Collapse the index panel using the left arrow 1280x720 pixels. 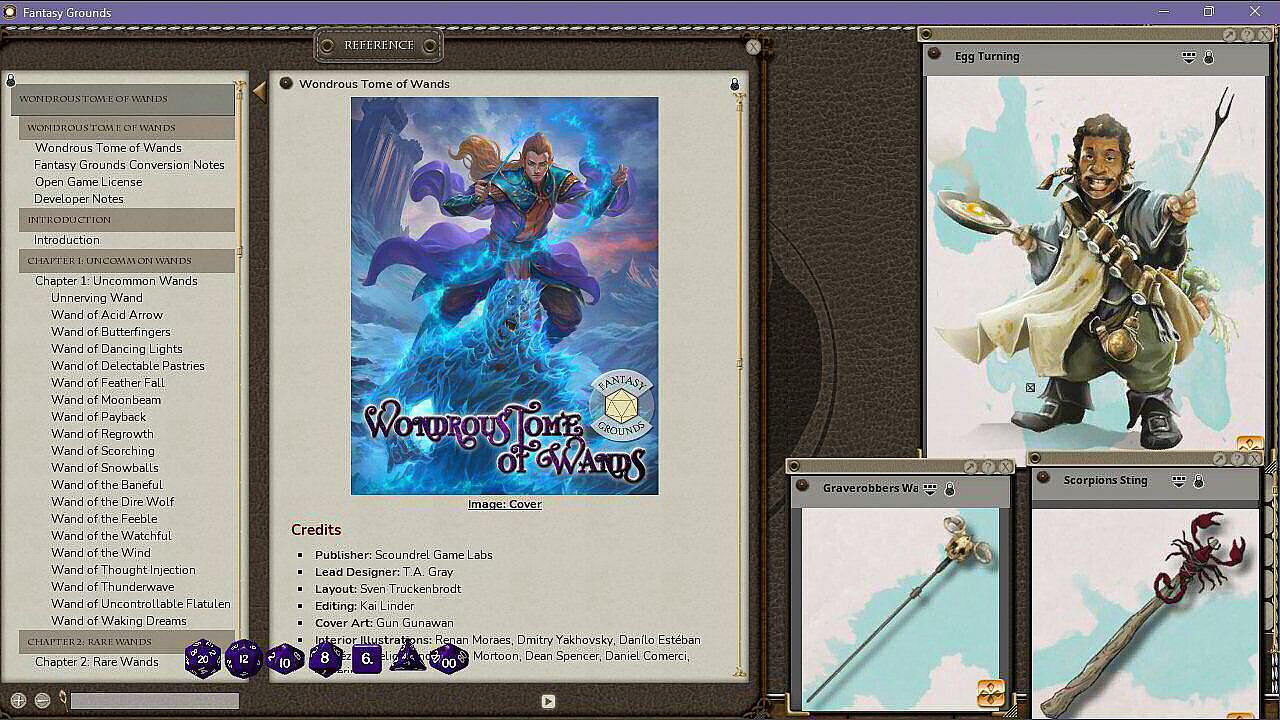click(x=259, y=92)
